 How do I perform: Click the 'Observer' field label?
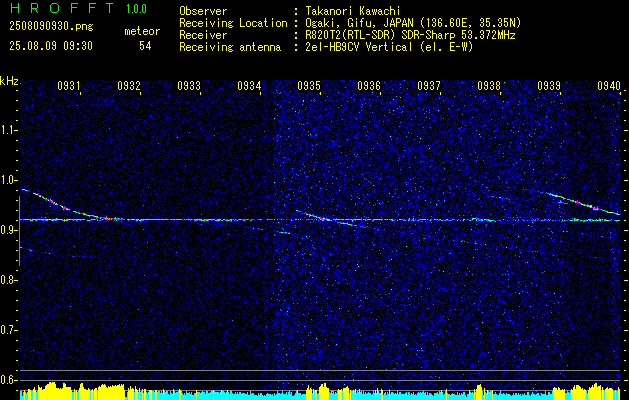click(203, 11)
